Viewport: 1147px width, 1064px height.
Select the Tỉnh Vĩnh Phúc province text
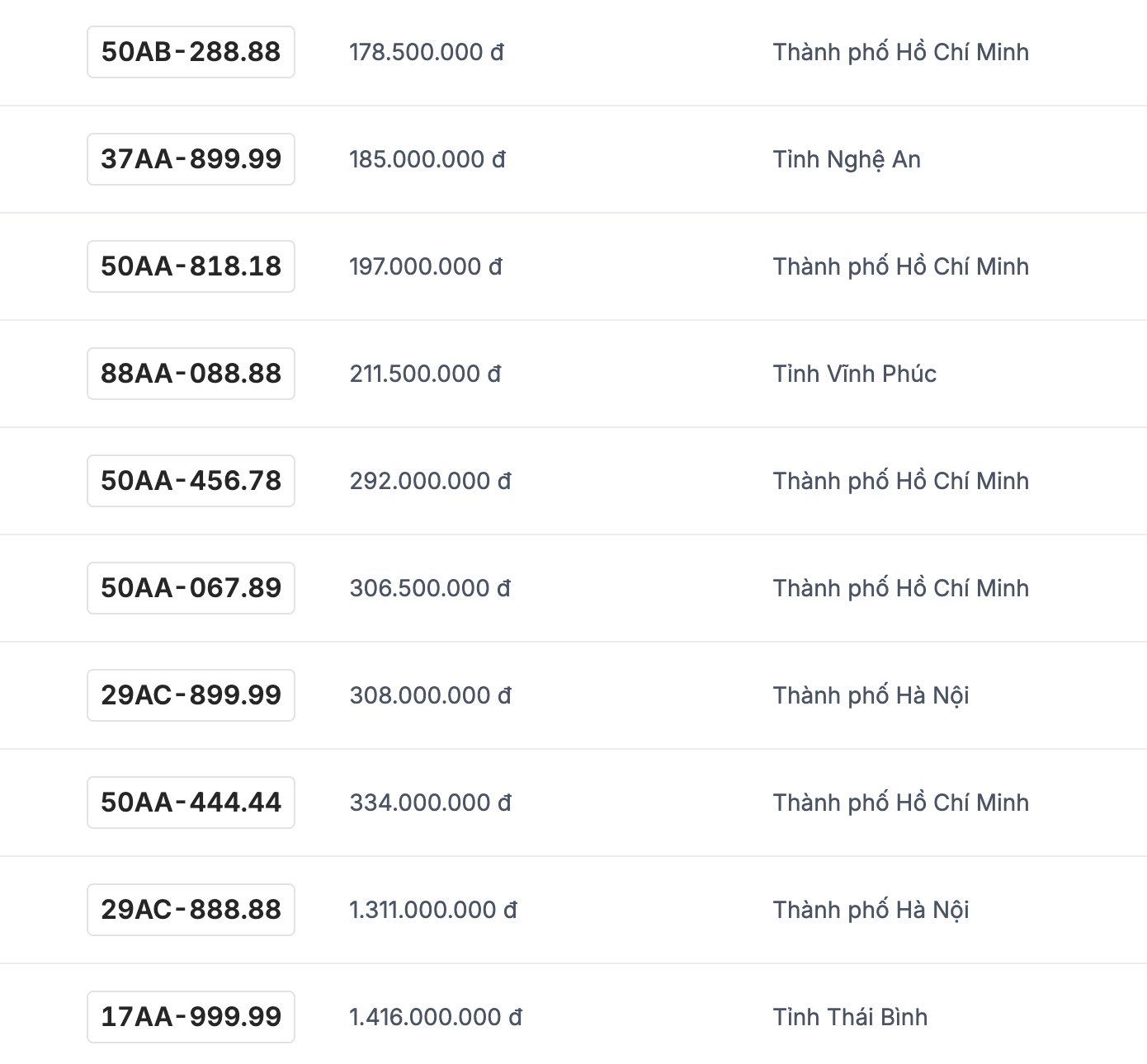point(854,374)
